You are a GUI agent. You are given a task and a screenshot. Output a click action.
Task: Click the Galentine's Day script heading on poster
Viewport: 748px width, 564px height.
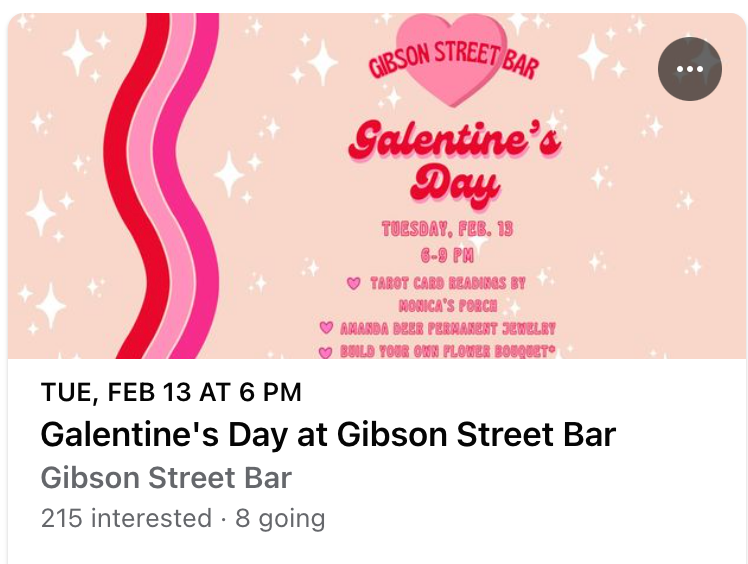tap(454, 163)
